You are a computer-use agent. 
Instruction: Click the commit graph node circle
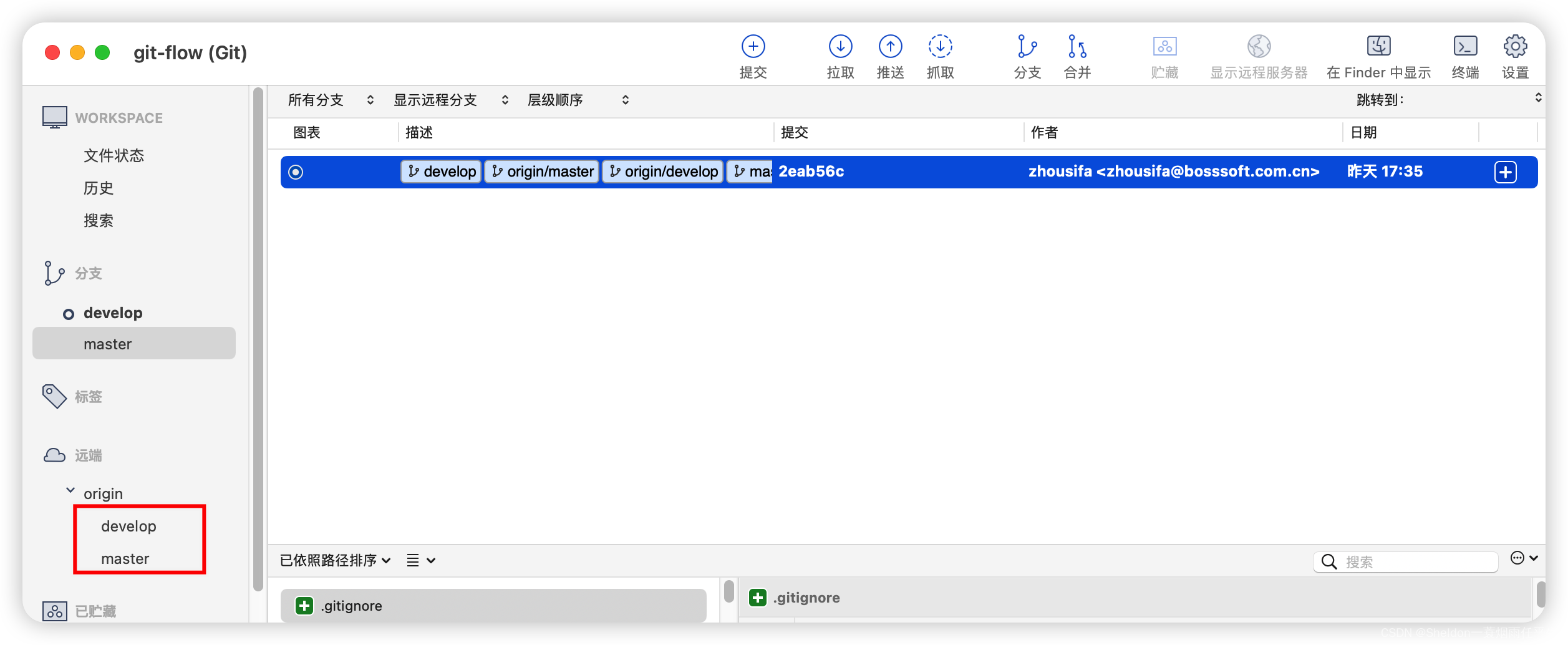[x=296, y=172]
